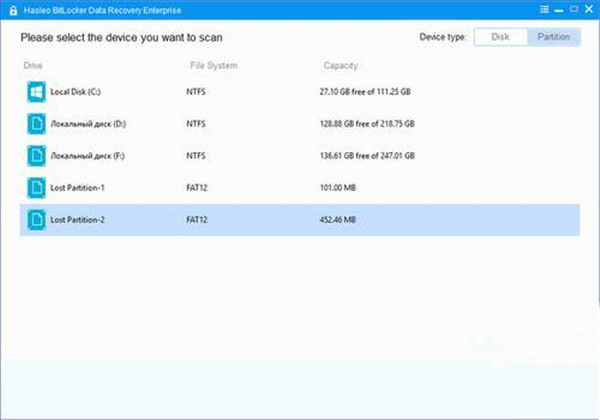The height and width of the screenshot is (420, 600).
Task: Click the Windows icon for Local Disk (C:)
Action: [x=36, y=92]
